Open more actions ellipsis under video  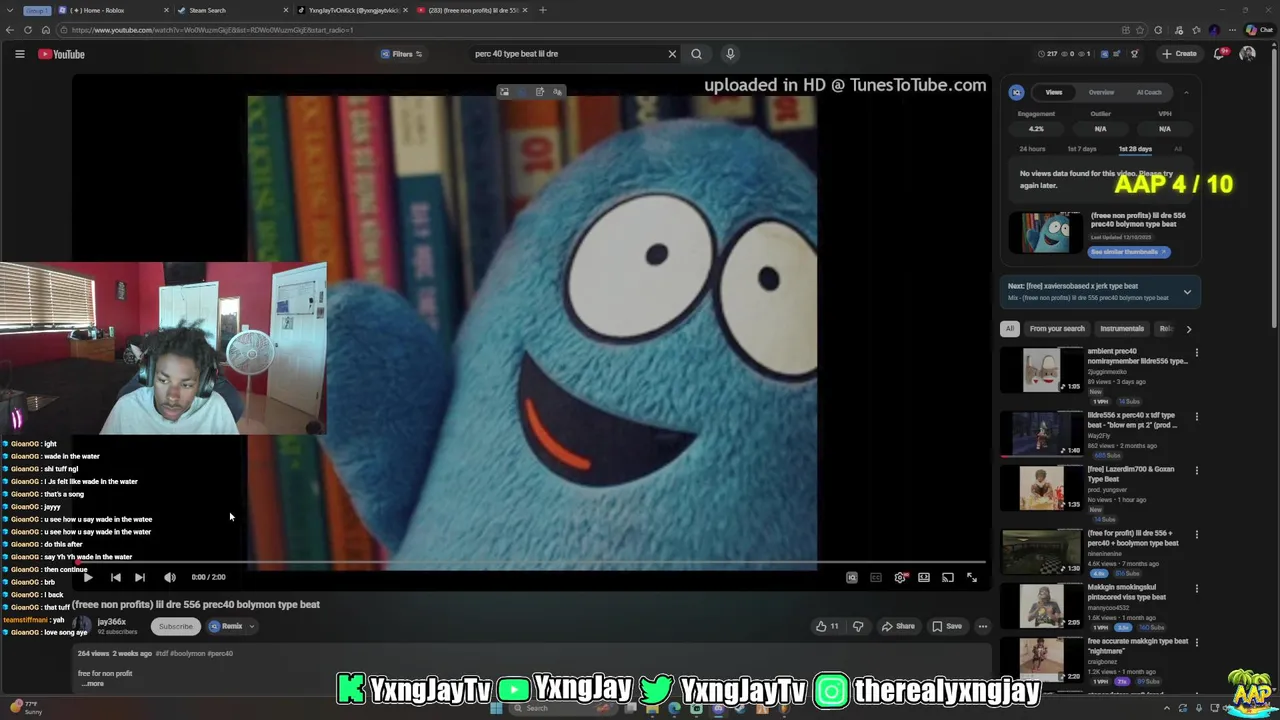[983, 626]
